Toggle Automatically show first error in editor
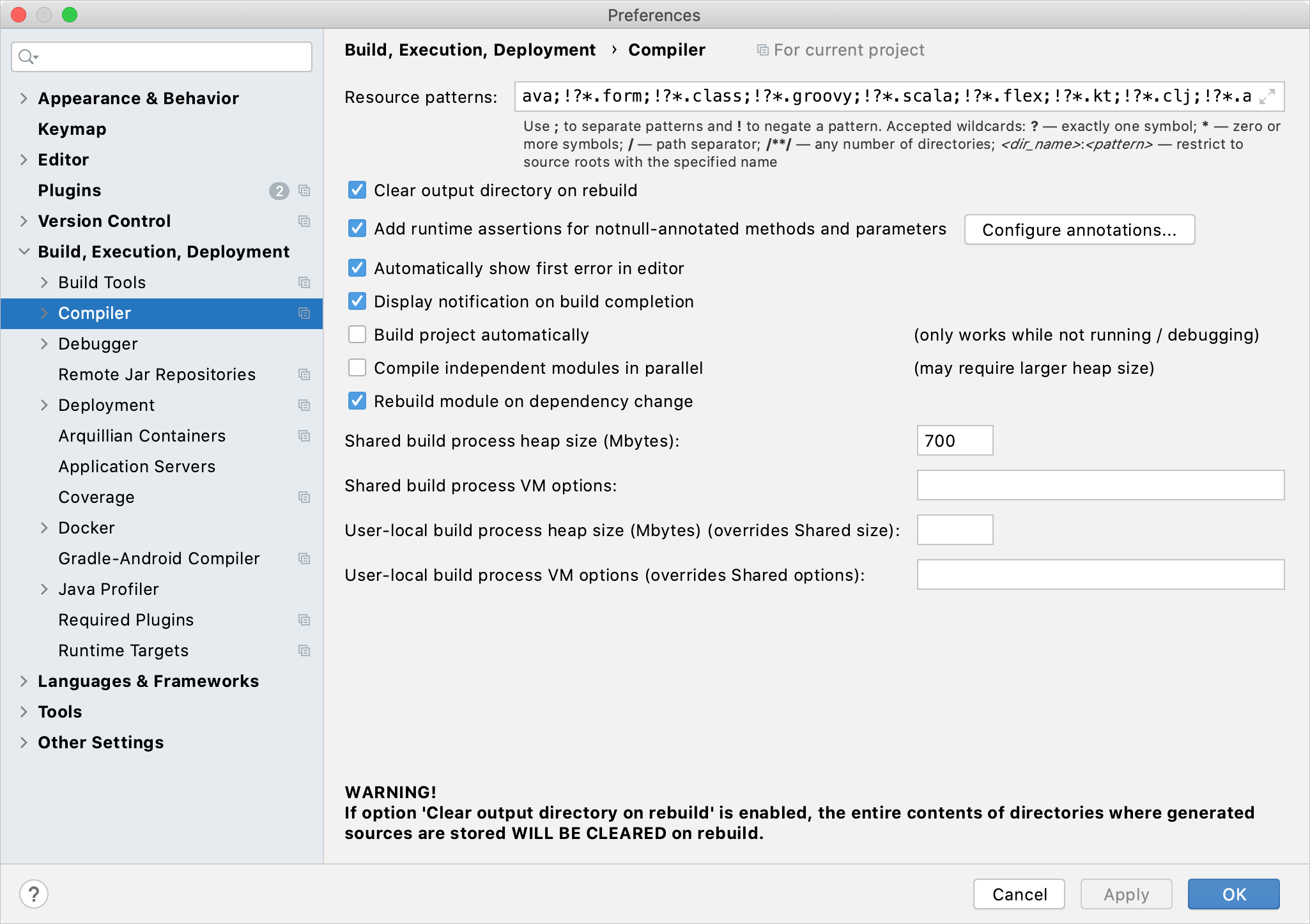The image size is (1310, 924). click(357, 268)
